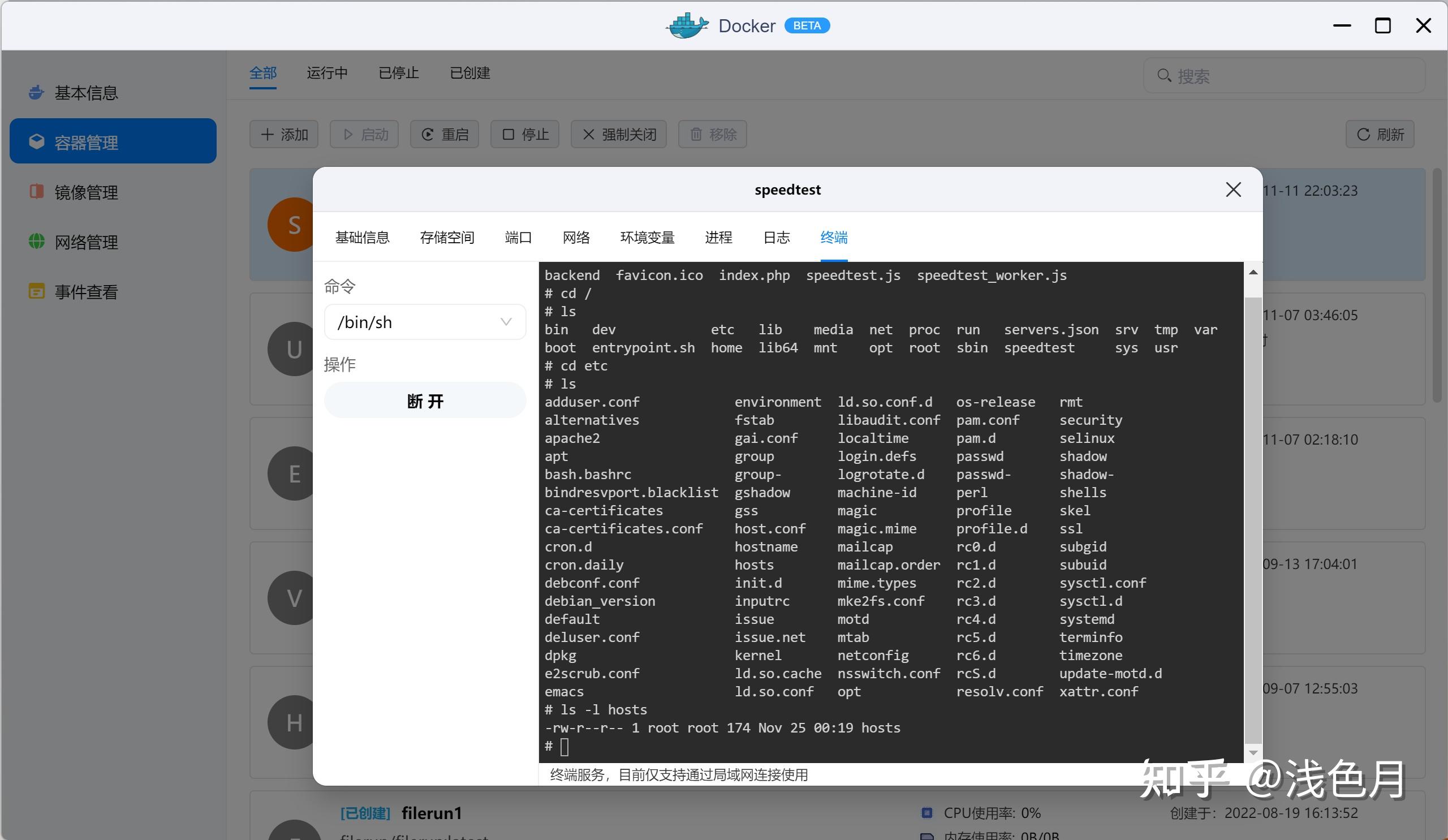Click the 添加 plus icon to add a container
Image resolution: width=1448 pixels, height=840 pixels.
coord(267,134)
